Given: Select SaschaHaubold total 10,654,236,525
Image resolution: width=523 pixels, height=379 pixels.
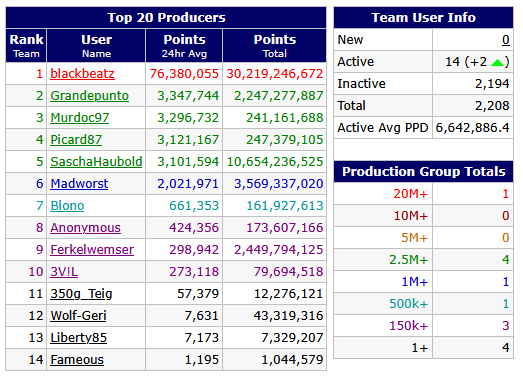Looking at the screenshot, I should click(275, 162).
